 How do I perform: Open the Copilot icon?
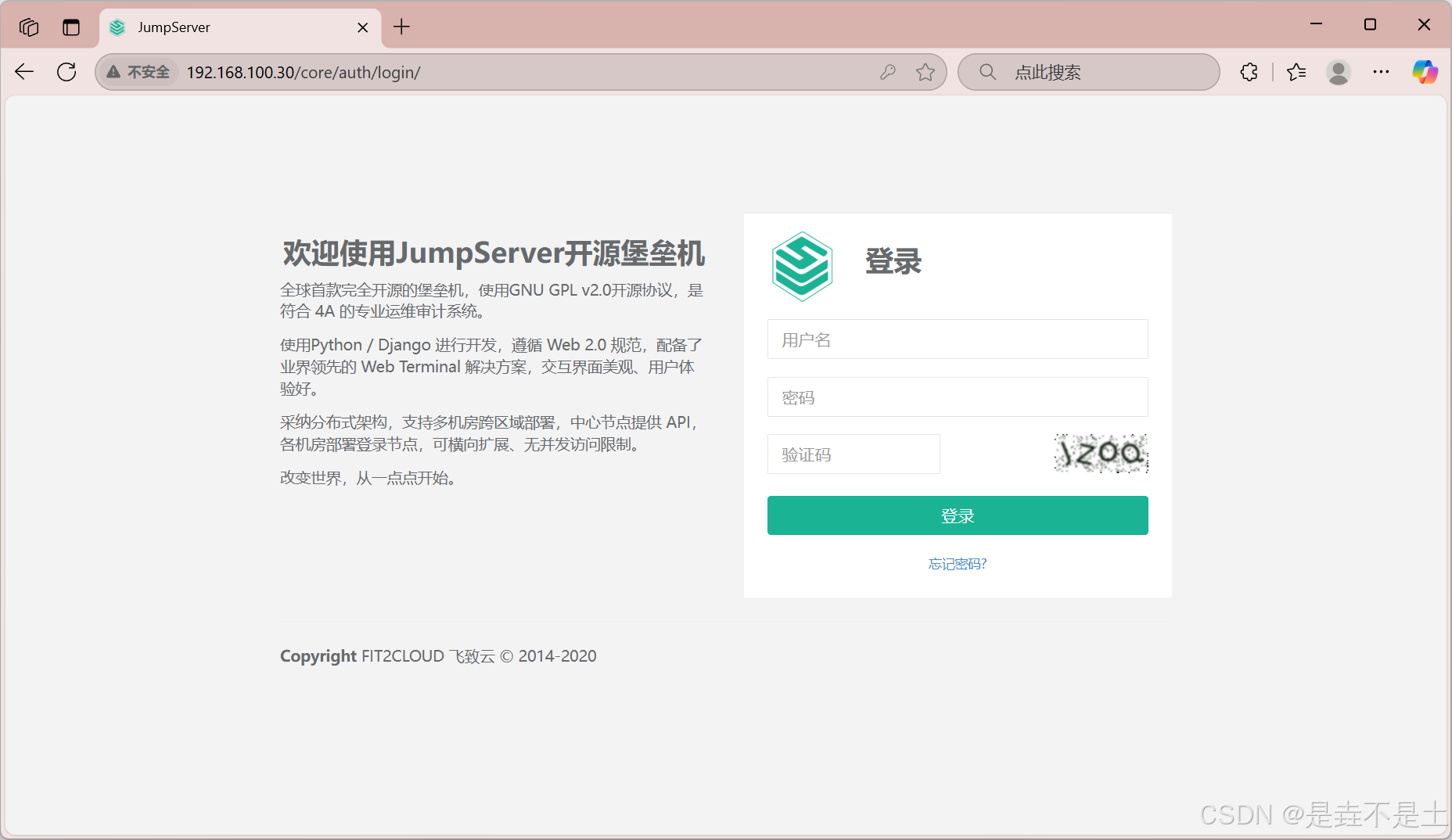click(1425, 72)
